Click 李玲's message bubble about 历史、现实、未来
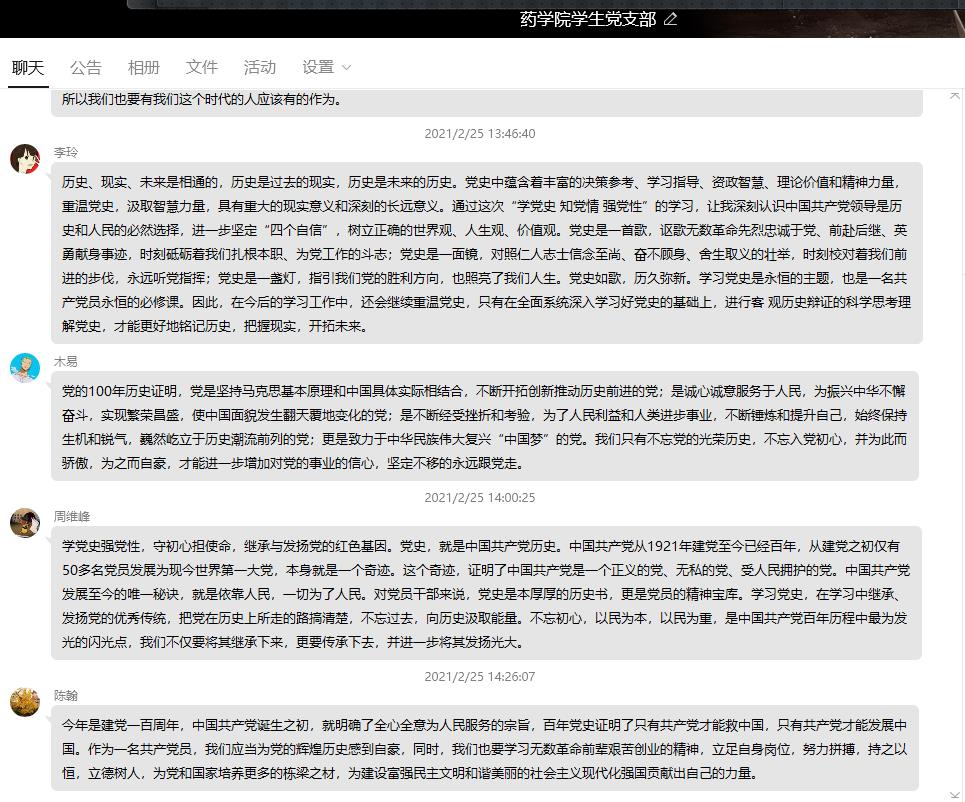965x802 pixels. click(486, 254)
